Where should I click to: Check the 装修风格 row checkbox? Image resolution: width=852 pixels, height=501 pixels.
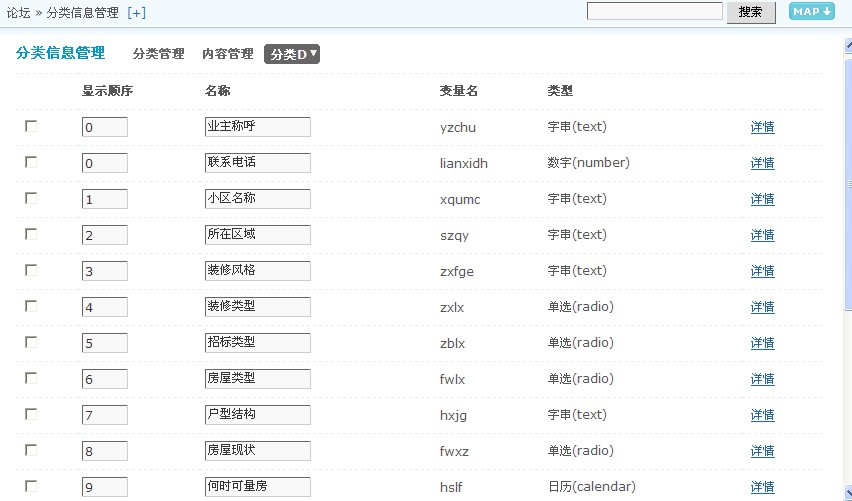coord(31,270)
